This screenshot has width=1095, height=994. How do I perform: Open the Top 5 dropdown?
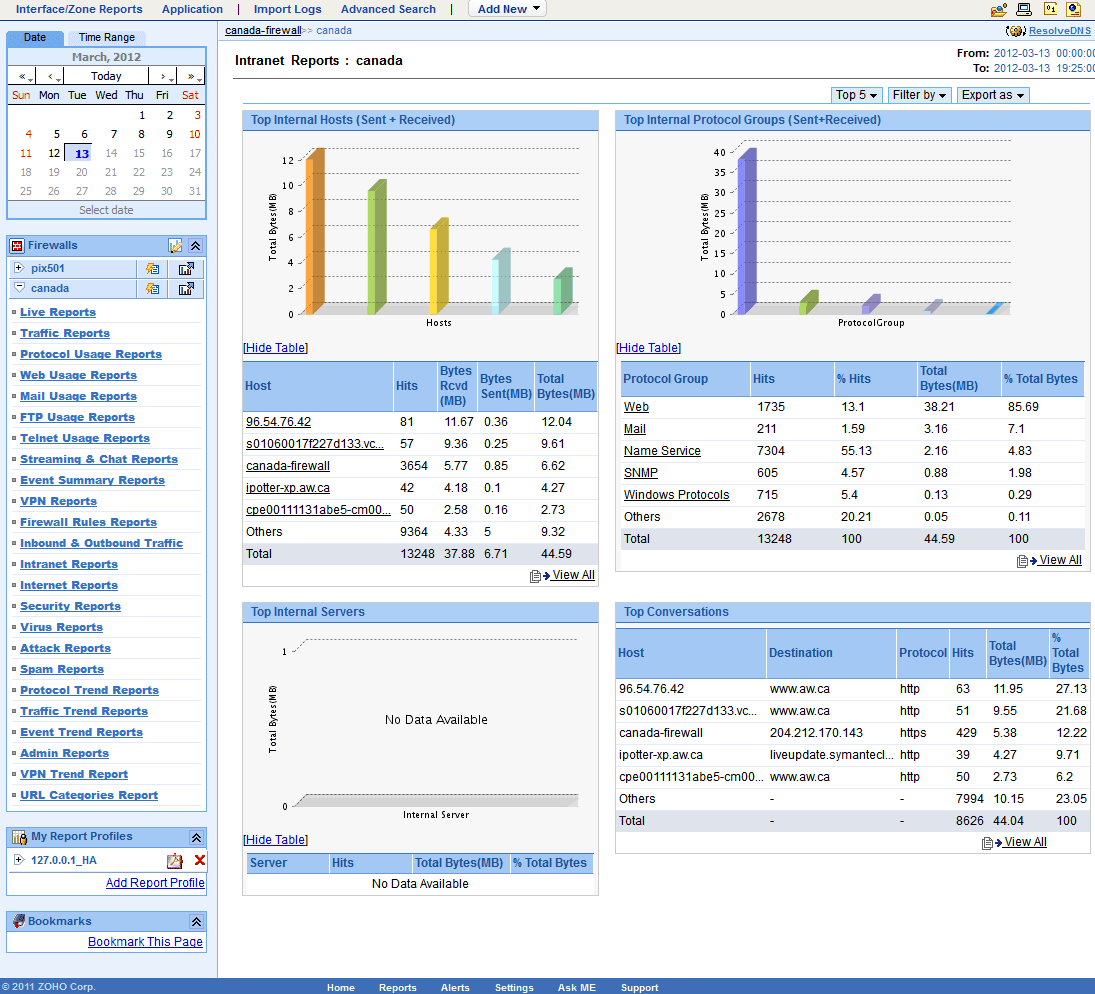coord(857,95)
